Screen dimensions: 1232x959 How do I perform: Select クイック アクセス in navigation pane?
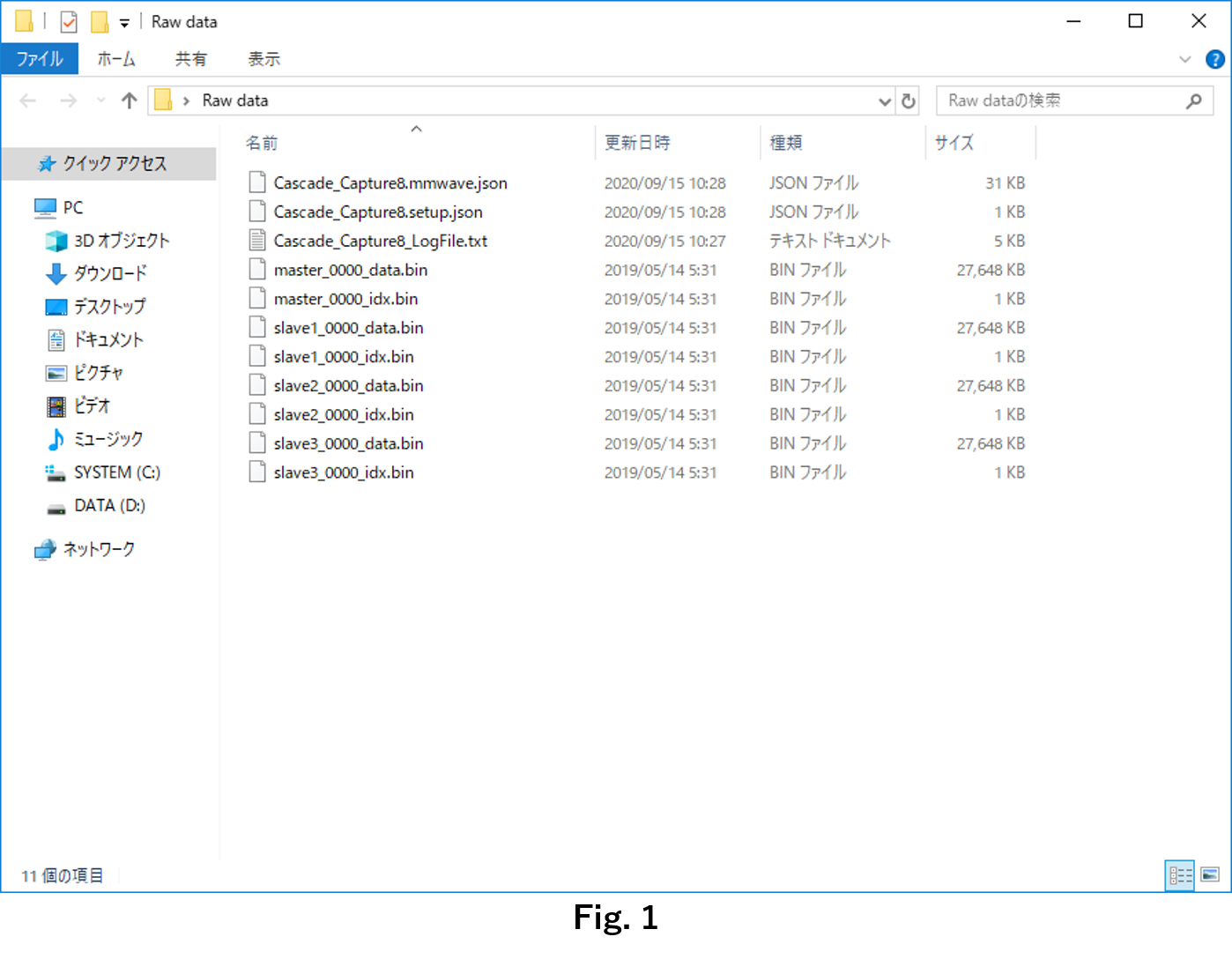pos(109,163)
